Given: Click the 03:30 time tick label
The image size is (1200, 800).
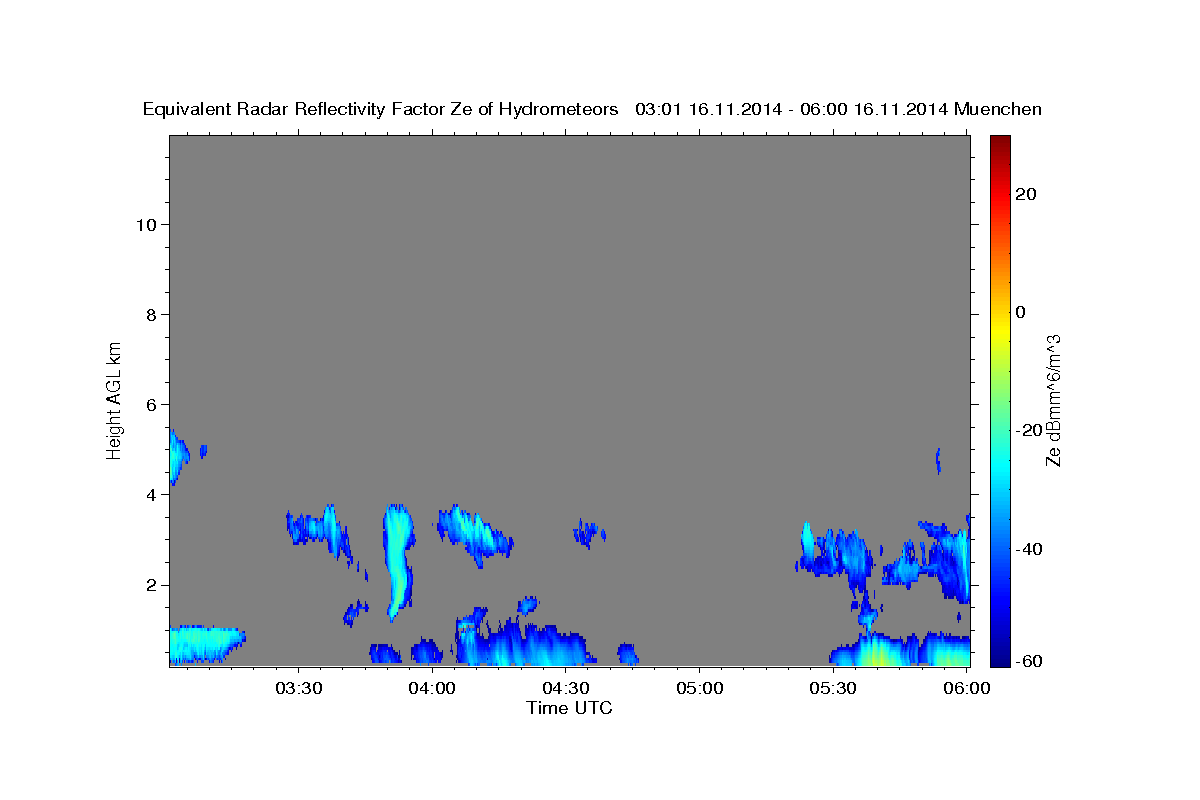Looking at the screenshot, I should (299, 689).
